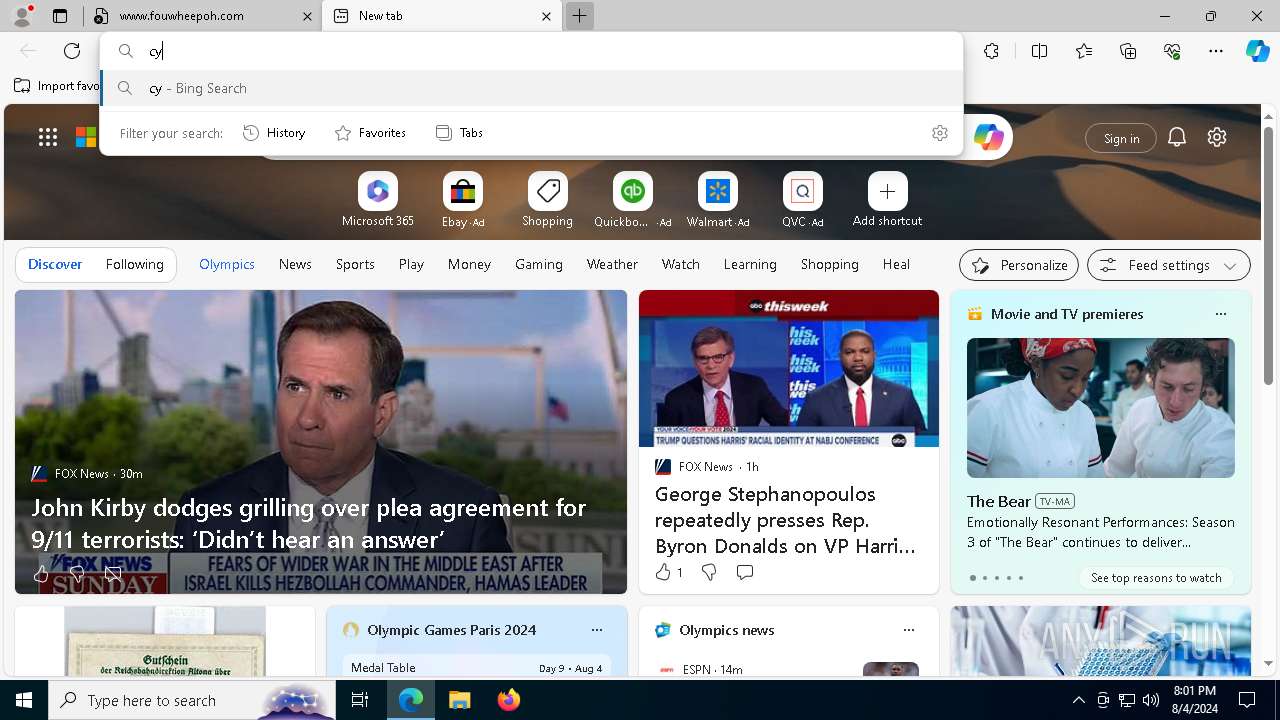
Task: Open the Collections toolbar icon
Action: [x=1128, y=51]
